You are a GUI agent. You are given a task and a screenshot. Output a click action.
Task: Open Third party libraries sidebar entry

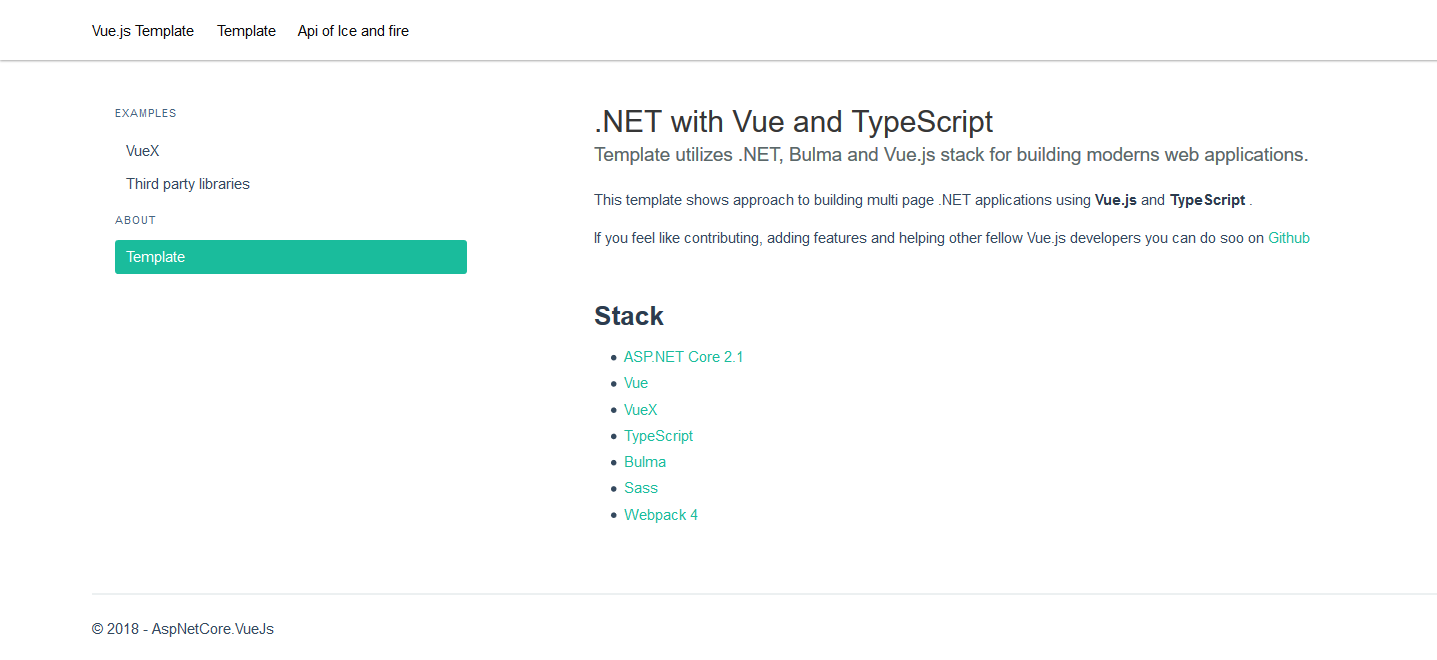188,184
